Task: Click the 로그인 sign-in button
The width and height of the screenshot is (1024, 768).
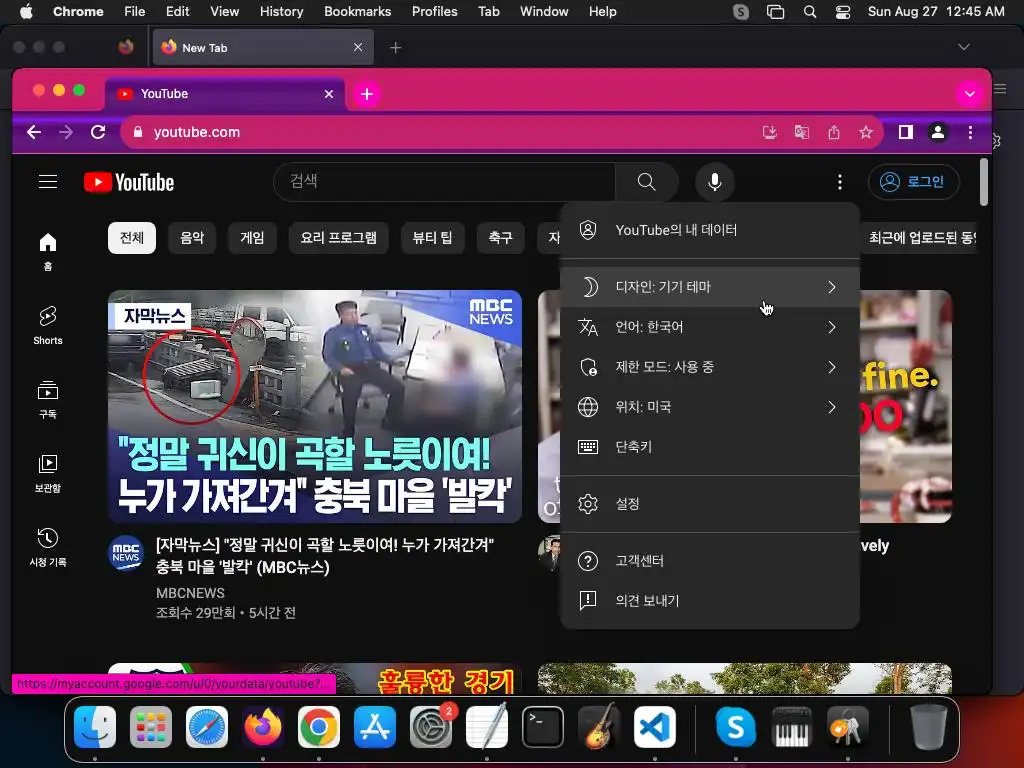Action: (x=914, y=182)
